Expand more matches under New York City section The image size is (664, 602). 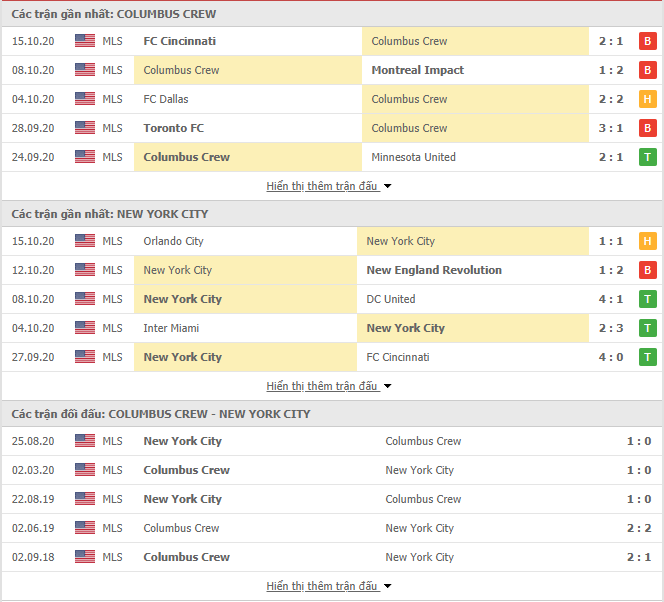pyautogui.click(x=328, y=386)
